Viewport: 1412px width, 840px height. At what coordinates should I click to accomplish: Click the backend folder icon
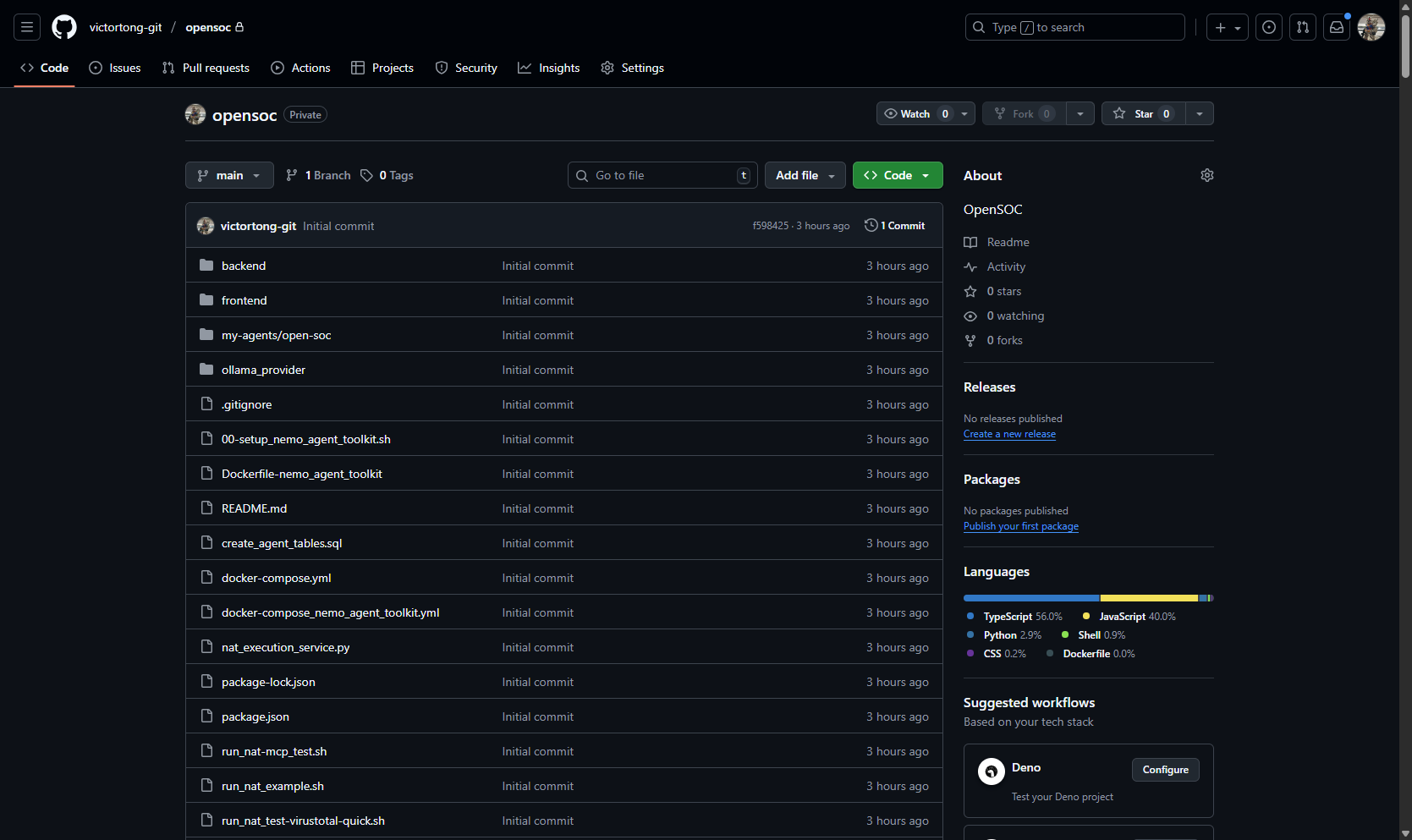click(206, 266)
